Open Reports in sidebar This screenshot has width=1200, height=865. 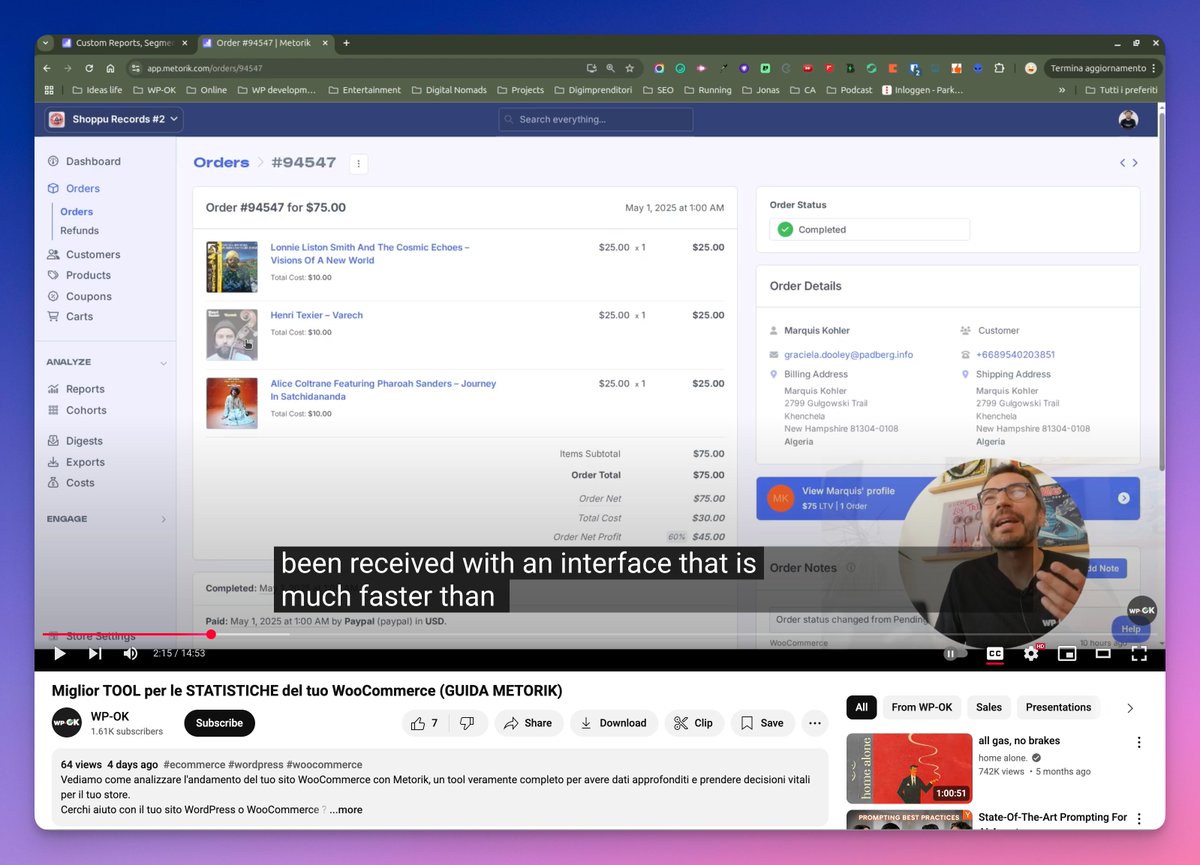pyautogui.click(x=85, y=389)
